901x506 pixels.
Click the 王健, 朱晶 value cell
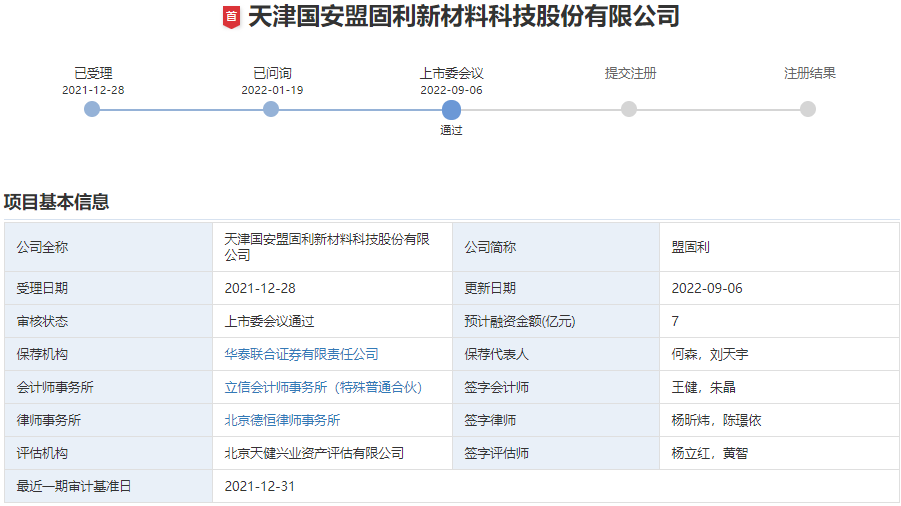tap(780, 387)
